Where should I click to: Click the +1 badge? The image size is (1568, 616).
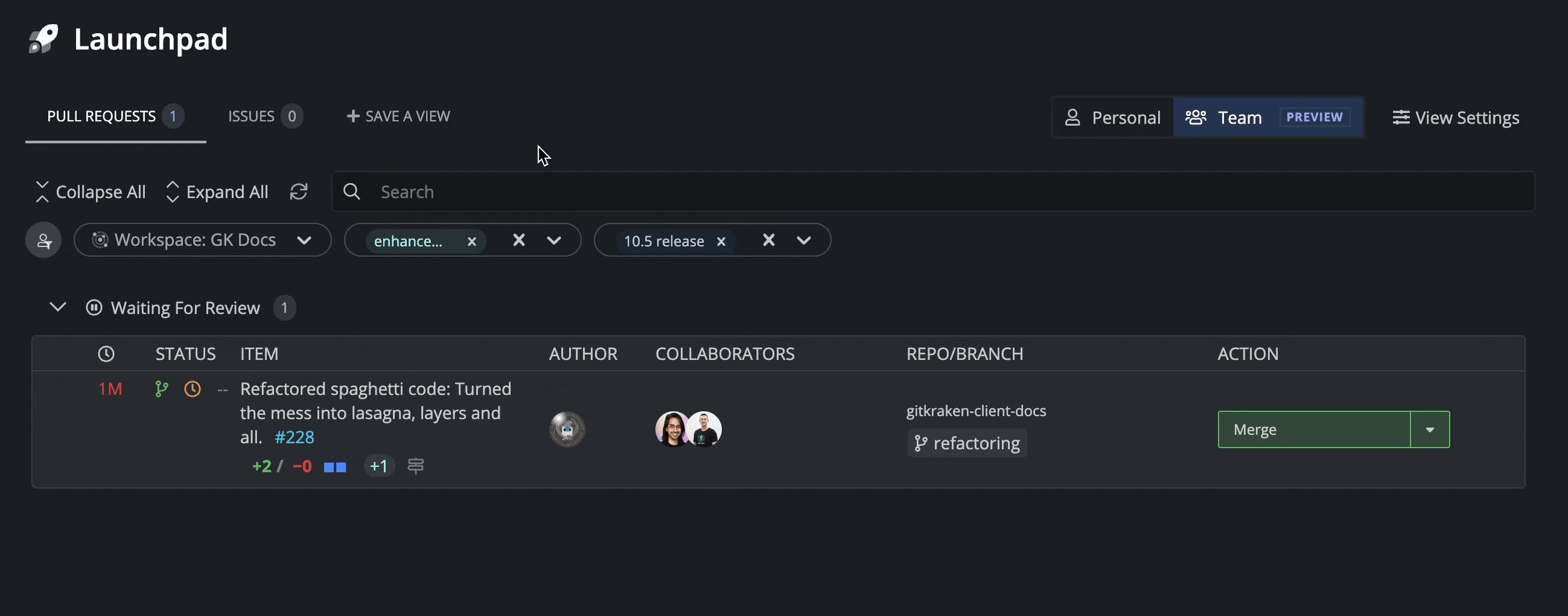tap(378, 466)
